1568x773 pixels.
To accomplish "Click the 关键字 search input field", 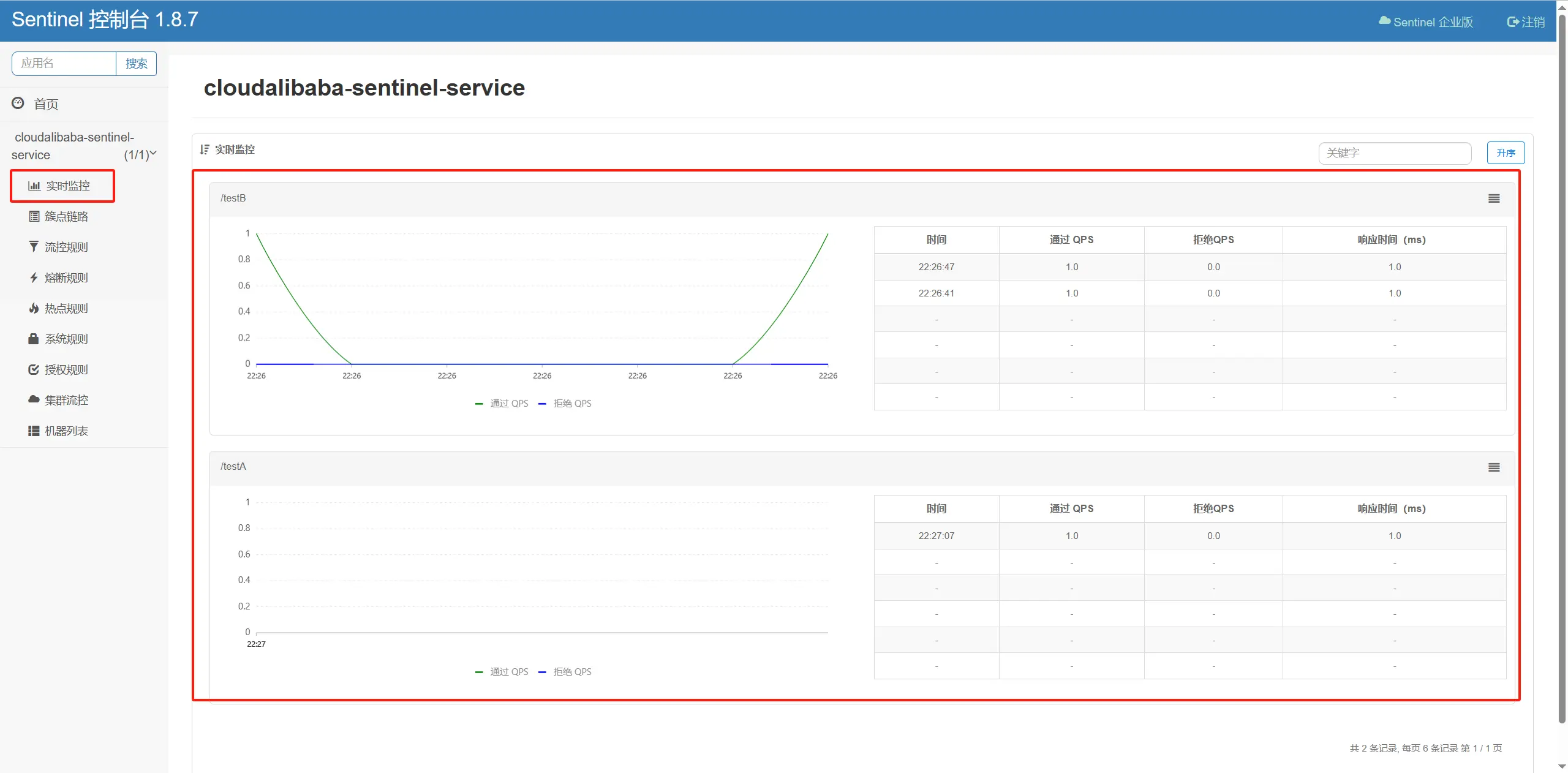I will [x=1394, y=153].
